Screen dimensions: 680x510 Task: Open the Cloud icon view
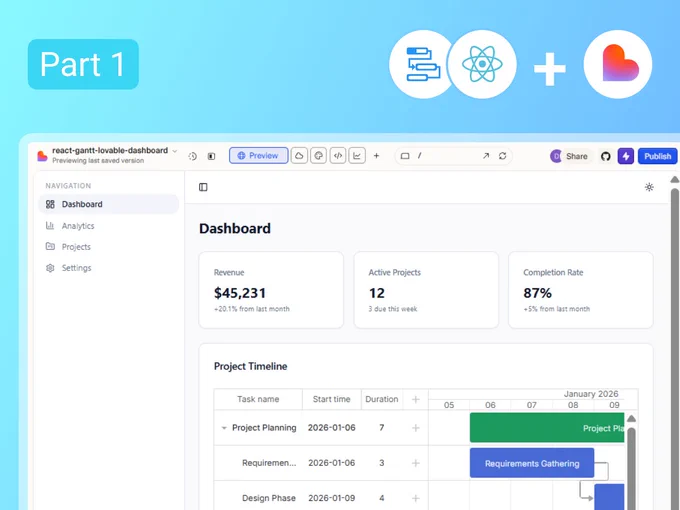(x=299, y=156)
